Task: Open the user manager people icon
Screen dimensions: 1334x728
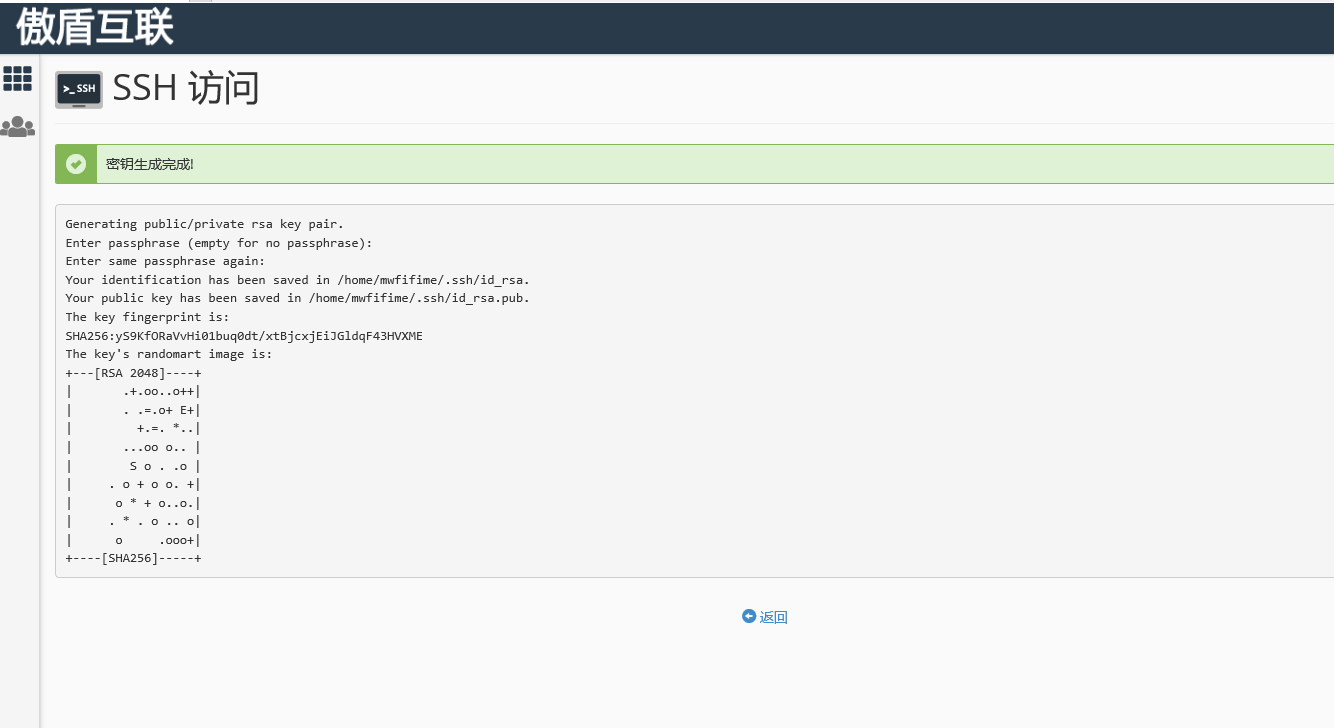Action: click(x=18, y=127)
